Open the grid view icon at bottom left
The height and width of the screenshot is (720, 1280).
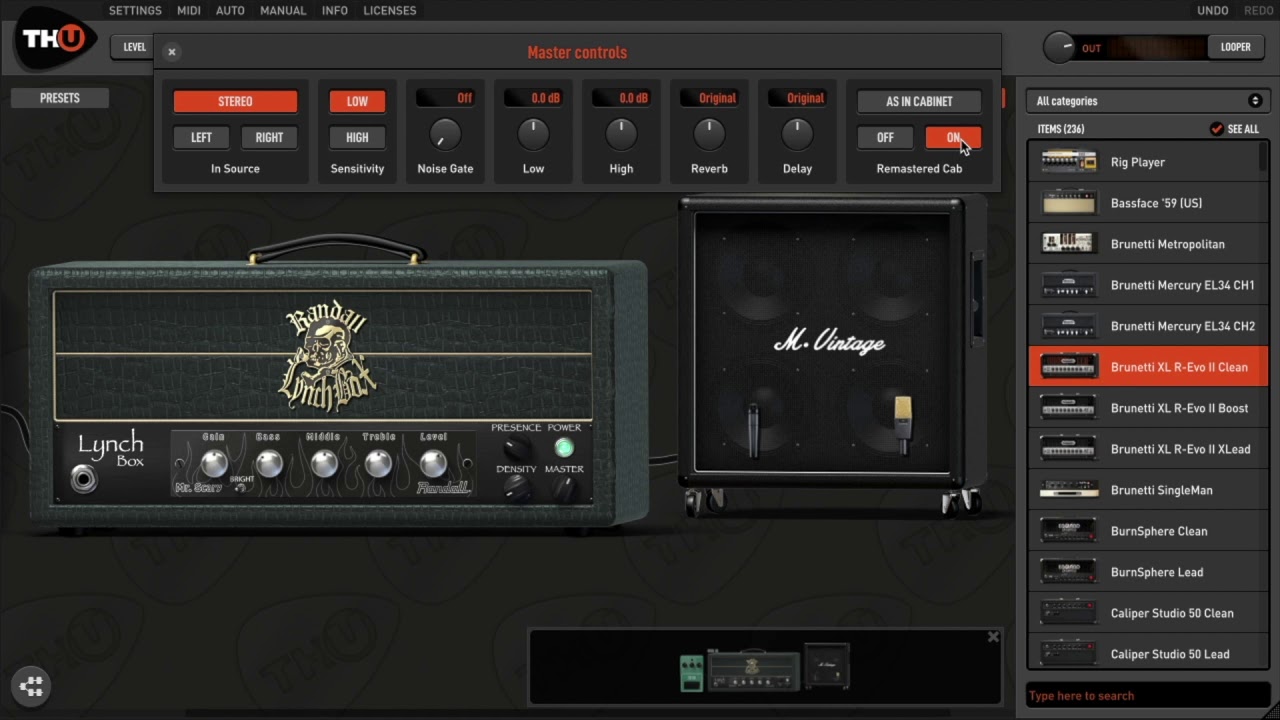tap(31, 686)
